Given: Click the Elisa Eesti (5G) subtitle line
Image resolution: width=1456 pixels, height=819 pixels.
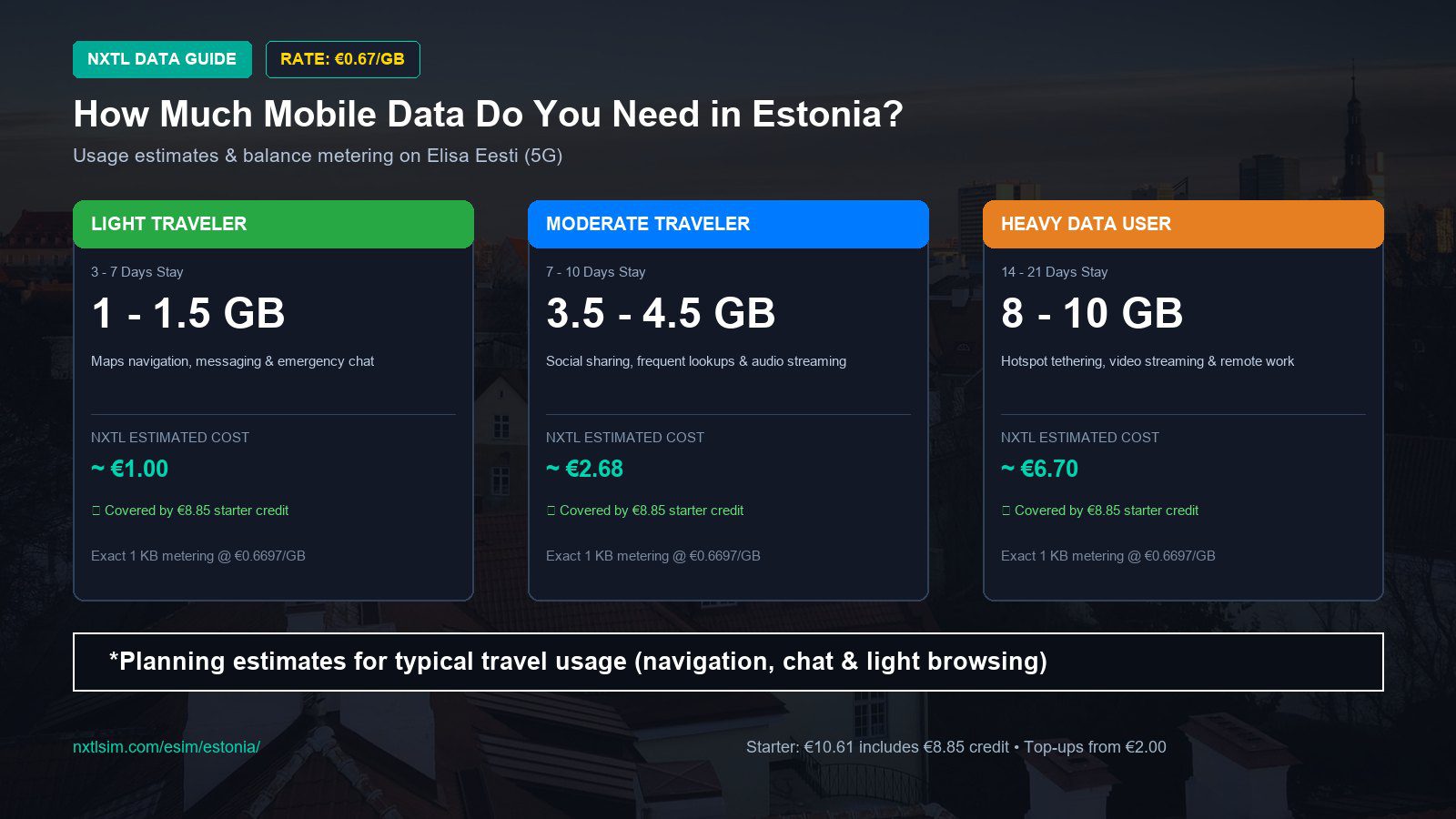Looking at the screenshot, I should point(318,156).
